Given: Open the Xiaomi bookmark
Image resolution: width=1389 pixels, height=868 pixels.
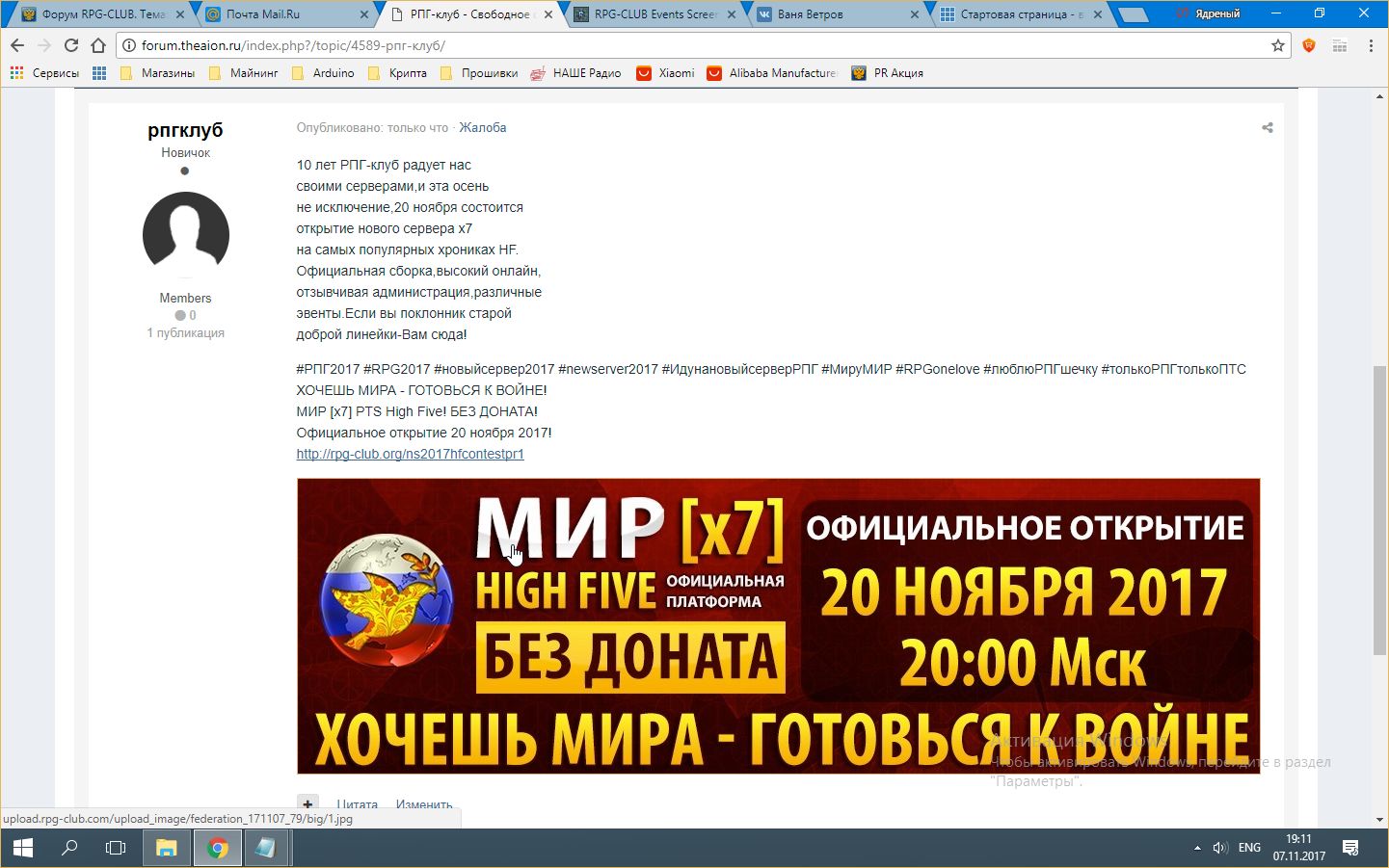Looking at the screenshot, I should tap(666, 73).
